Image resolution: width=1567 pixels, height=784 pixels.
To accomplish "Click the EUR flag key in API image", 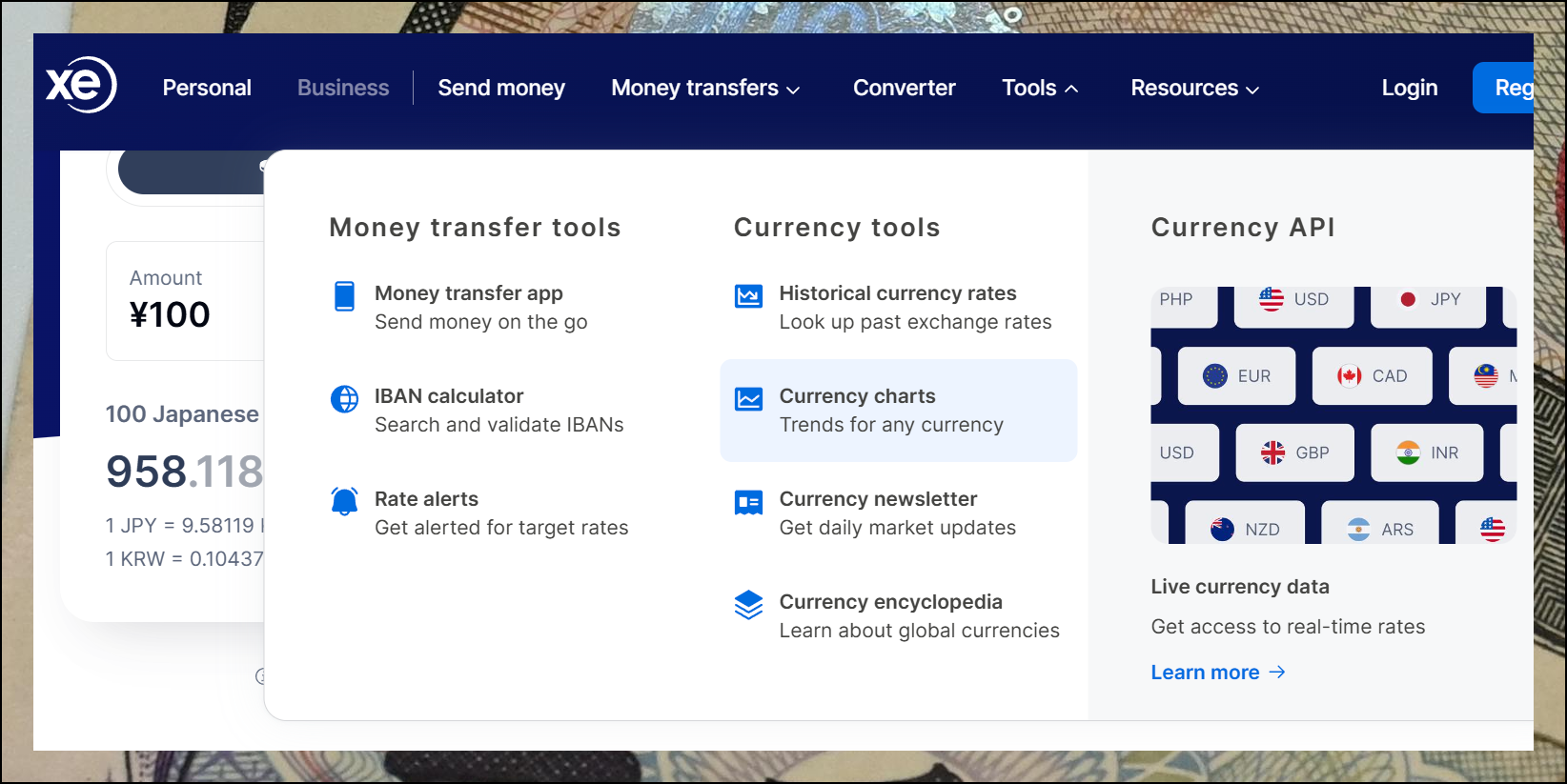I will pos(1237,376).
